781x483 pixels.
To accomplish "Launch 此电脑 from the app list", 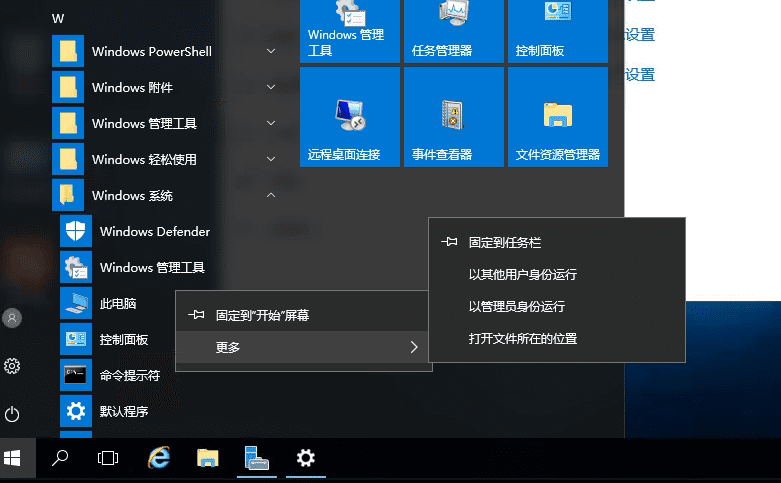I will pos(118,303).
